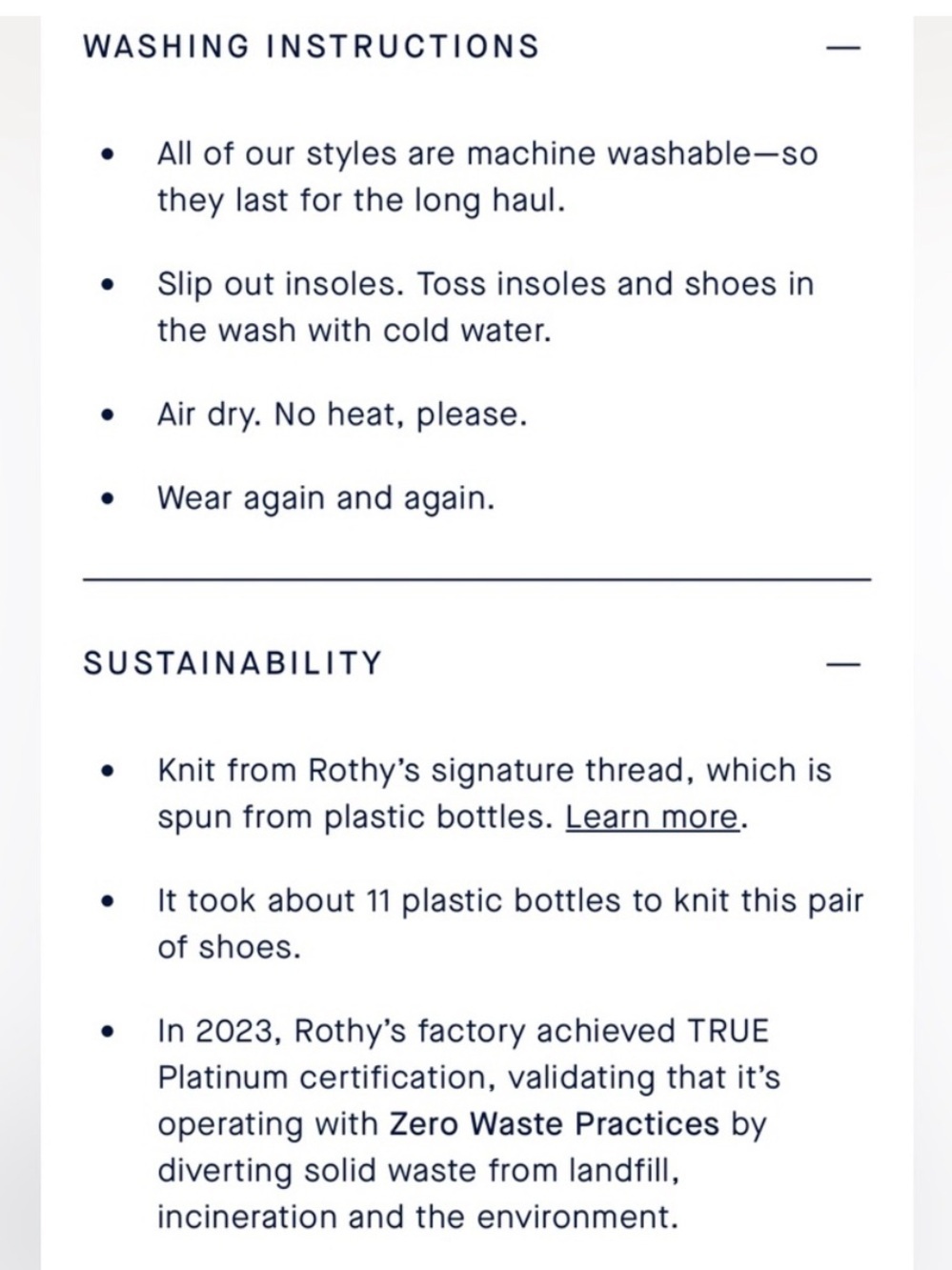Click the bullet dot beside Slip out insoles
This screenshot has width=952, height=1270.
pos(109,284)
